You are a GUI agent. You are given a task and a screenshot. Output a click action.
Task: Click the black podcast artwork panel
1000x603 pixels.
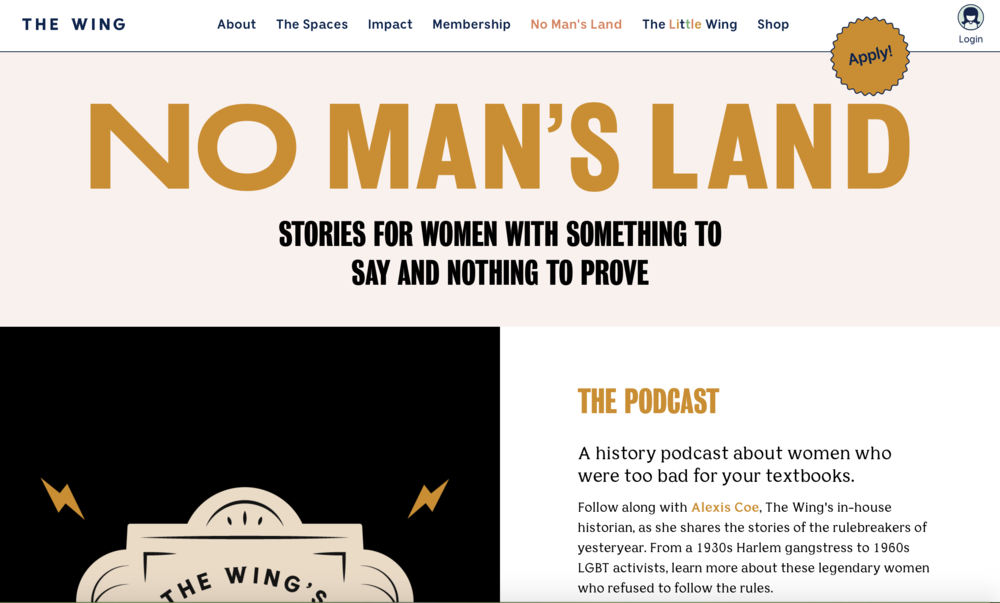250,465
